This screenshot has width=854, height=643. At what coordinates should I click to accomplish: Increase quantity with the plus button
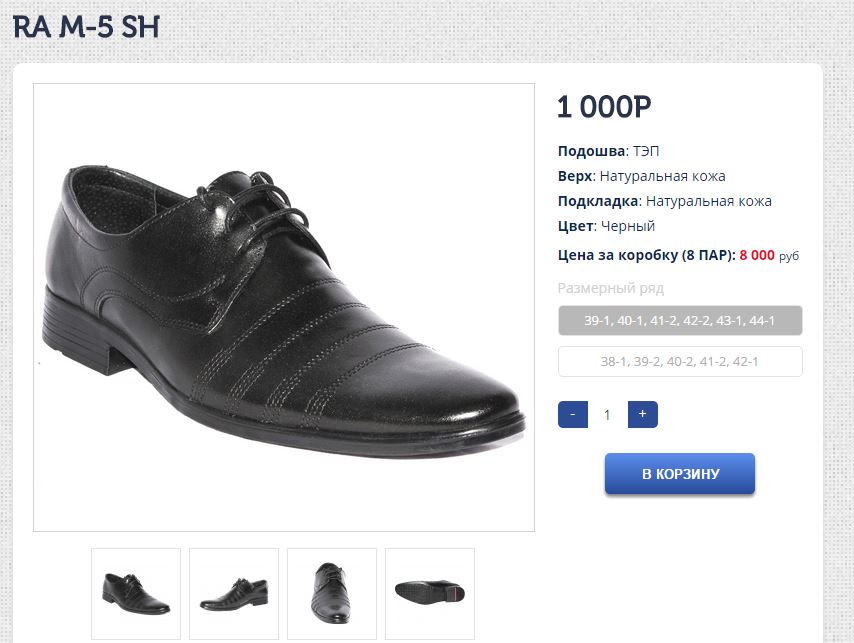tap(642, 414)
